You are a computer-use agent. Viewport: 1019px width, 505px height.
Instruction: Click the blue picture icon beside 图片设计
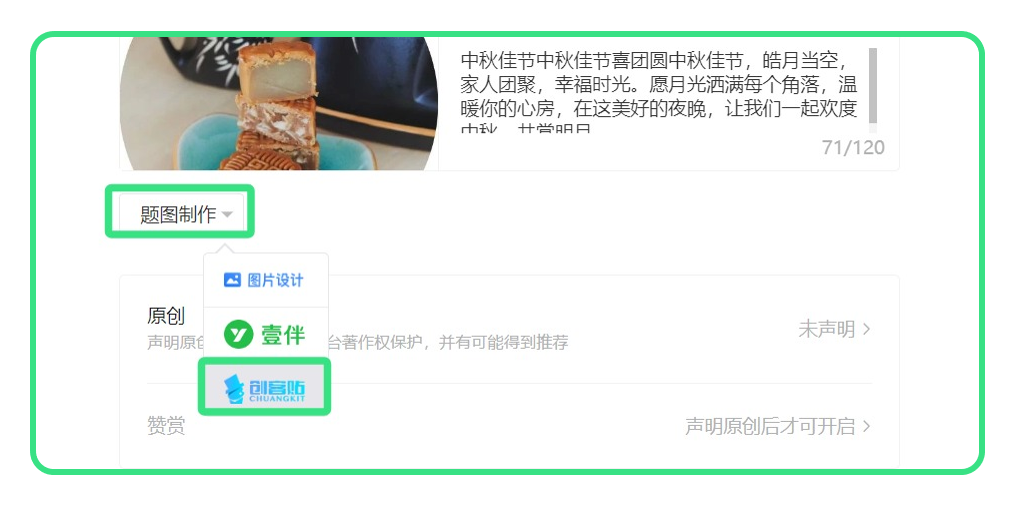pos(232,280)
